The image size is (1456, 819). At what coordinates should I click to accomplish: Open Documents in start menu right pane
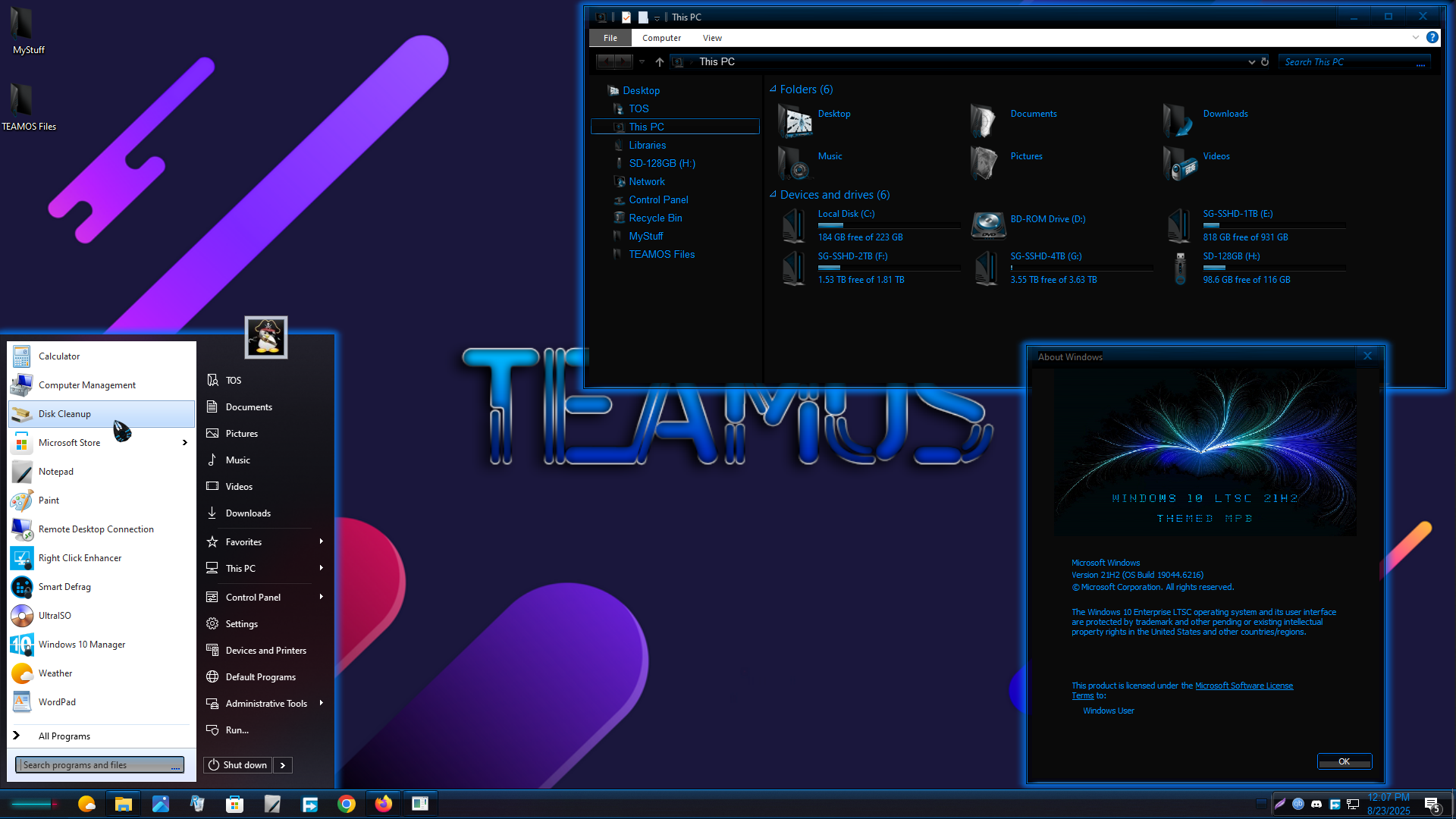[265, 407]
